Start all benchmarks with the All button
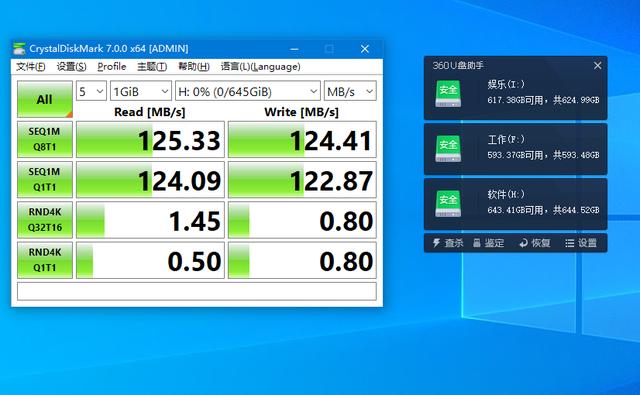Screen dimensions: 640x395 click(45, 99)
